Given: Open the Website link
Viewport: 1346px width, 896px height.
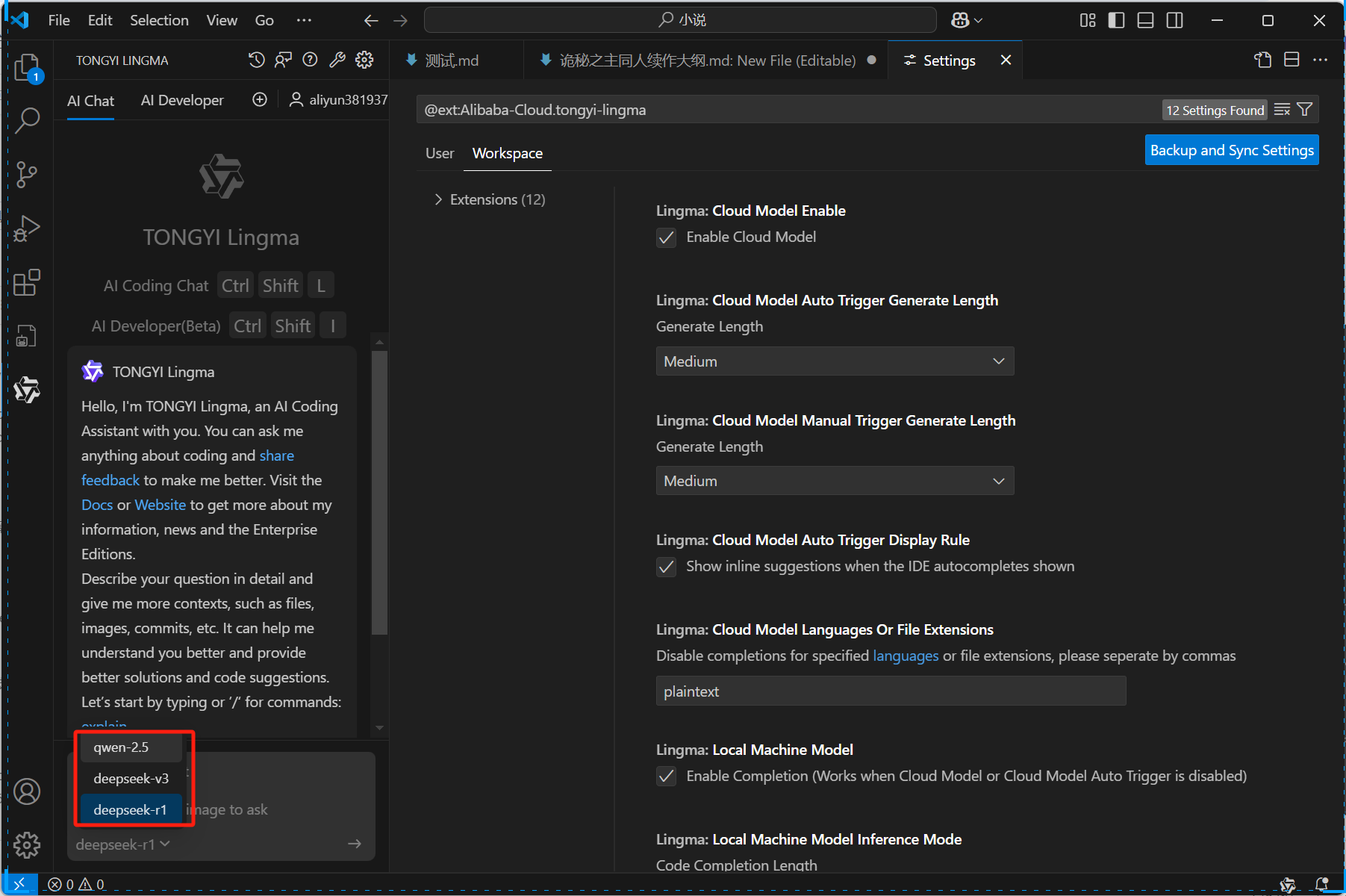Looking at the screenshot, I should pyautogui.click(x=161, y=505).
